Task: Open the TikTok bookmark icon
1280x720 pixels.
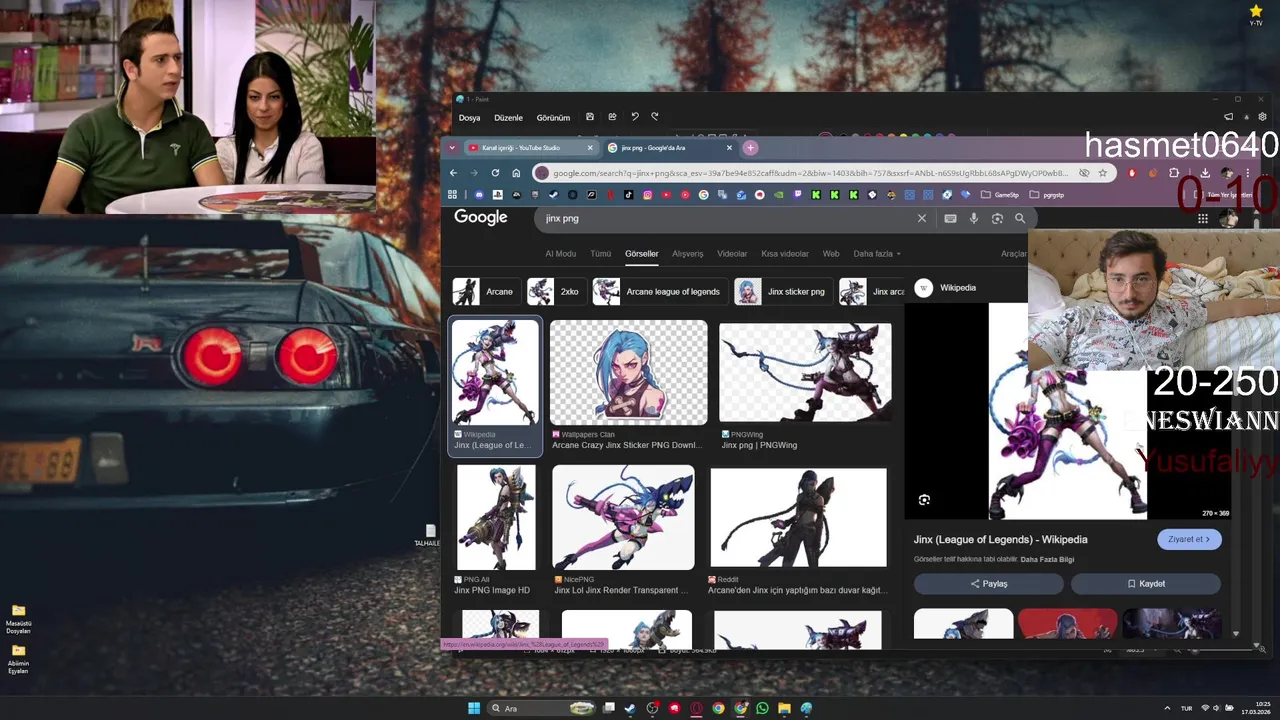Action: [x=629, y=195]
